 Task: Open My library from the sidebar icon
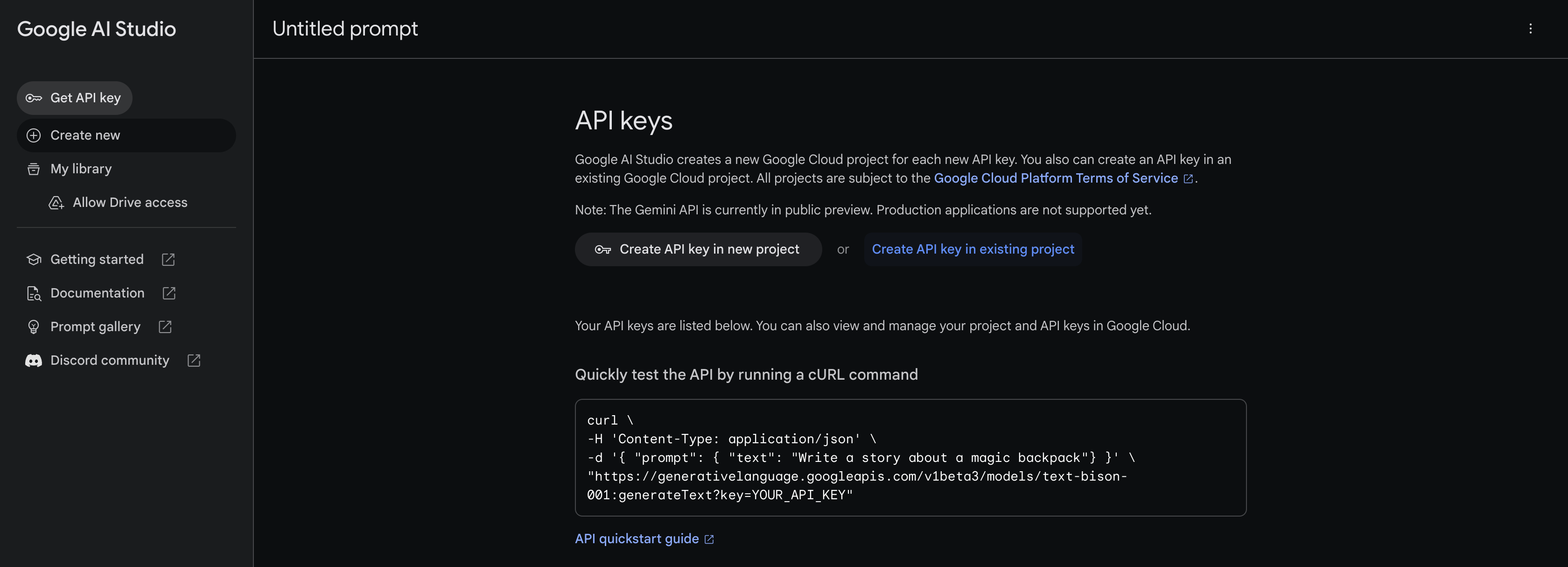pos(34,169)
